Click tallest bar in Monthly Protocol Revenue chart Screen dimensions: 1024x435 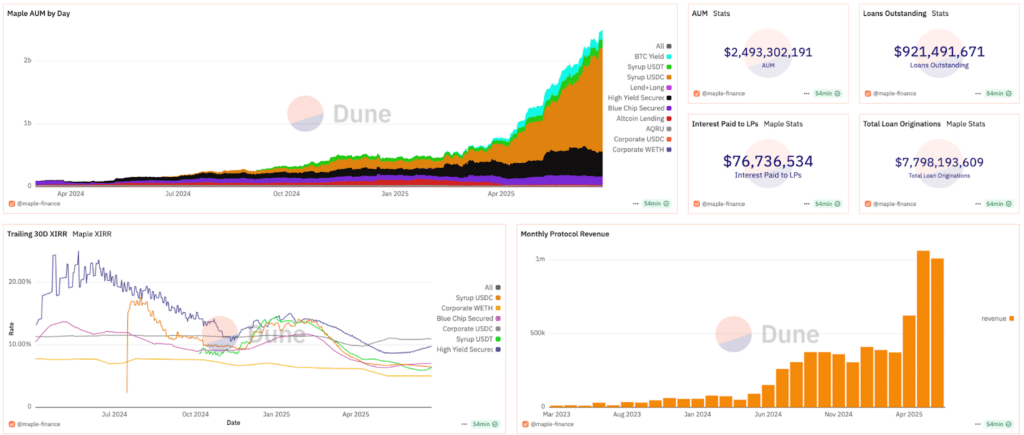pyautogui.click(x=923, y=329)
